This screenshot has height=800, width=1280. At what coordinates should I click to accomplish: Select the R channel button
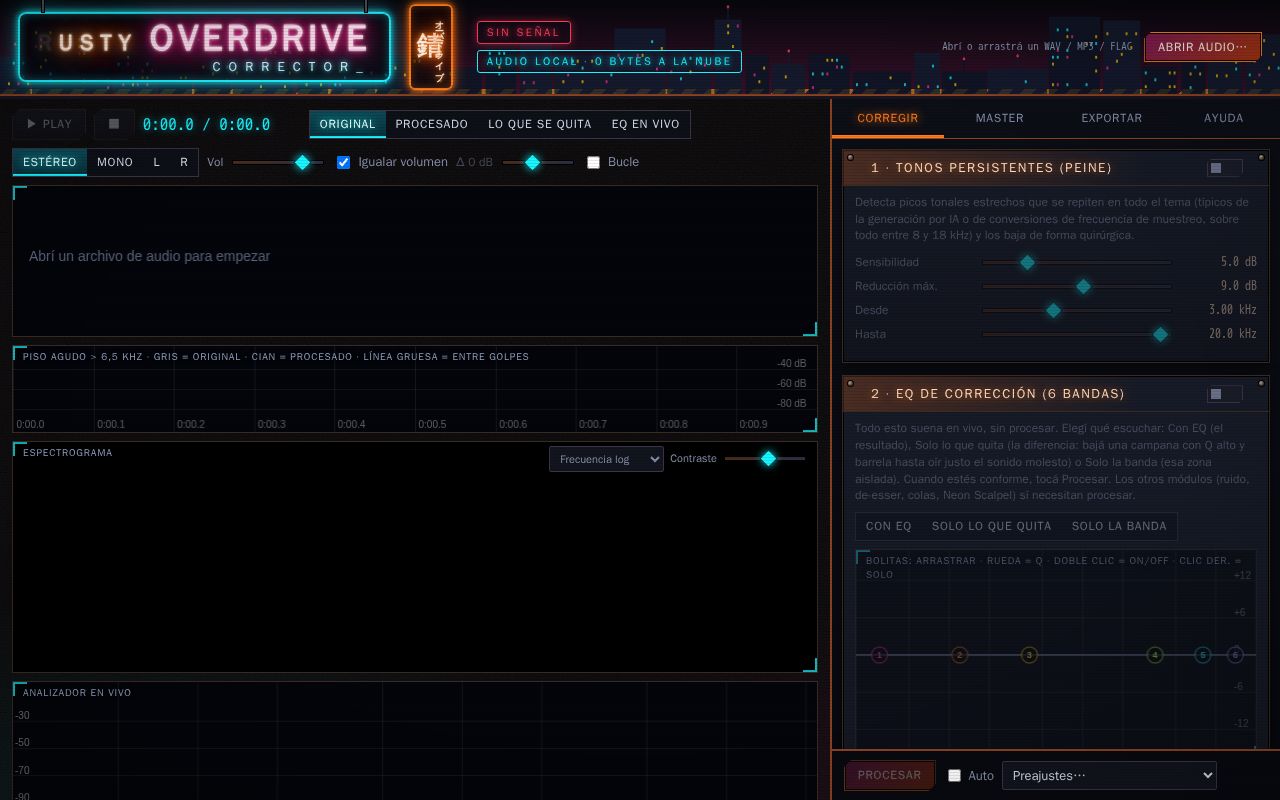[184, 162]
